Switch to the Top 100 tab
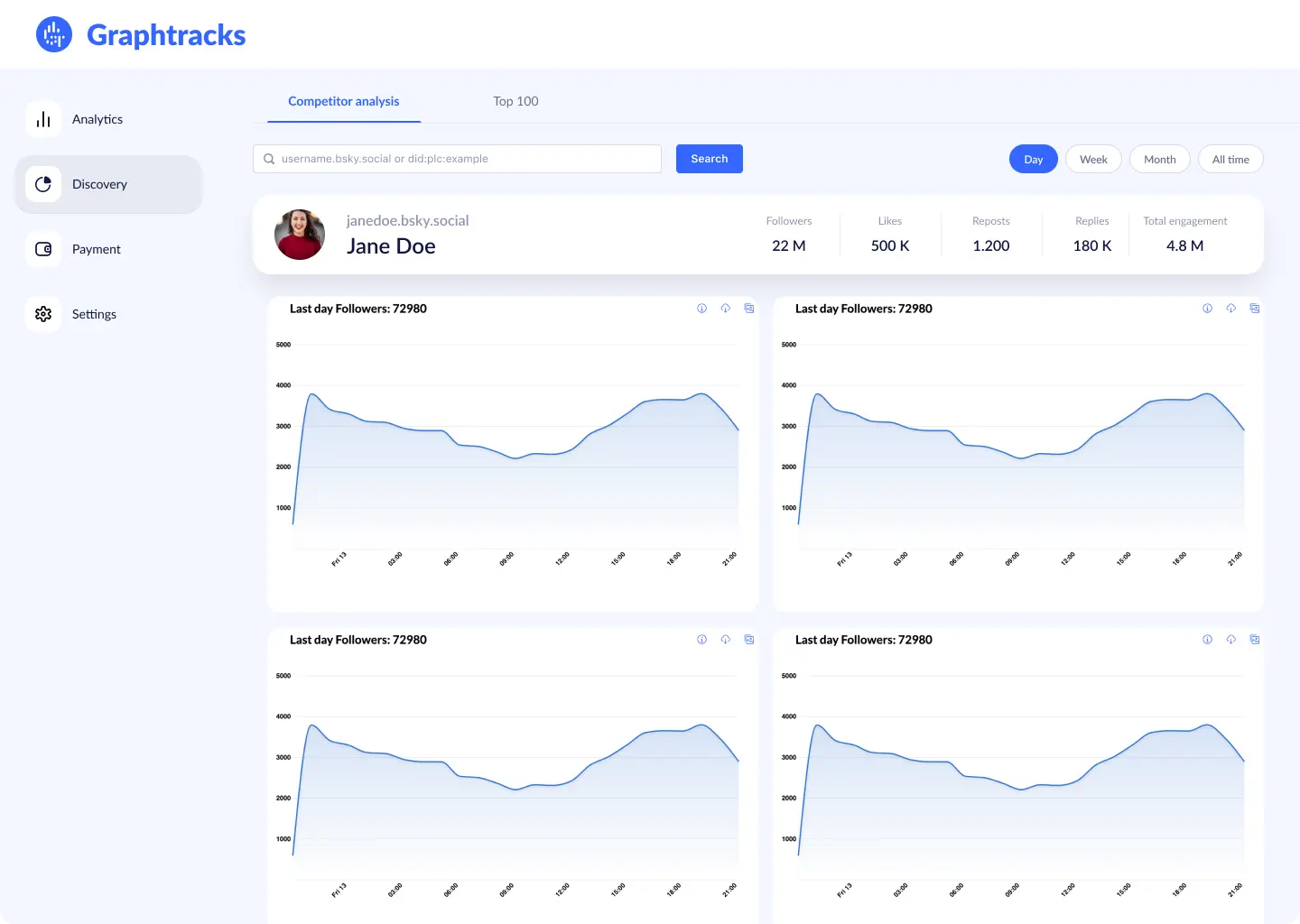This screenshot has height=924, width=1300. pos(515,102)
